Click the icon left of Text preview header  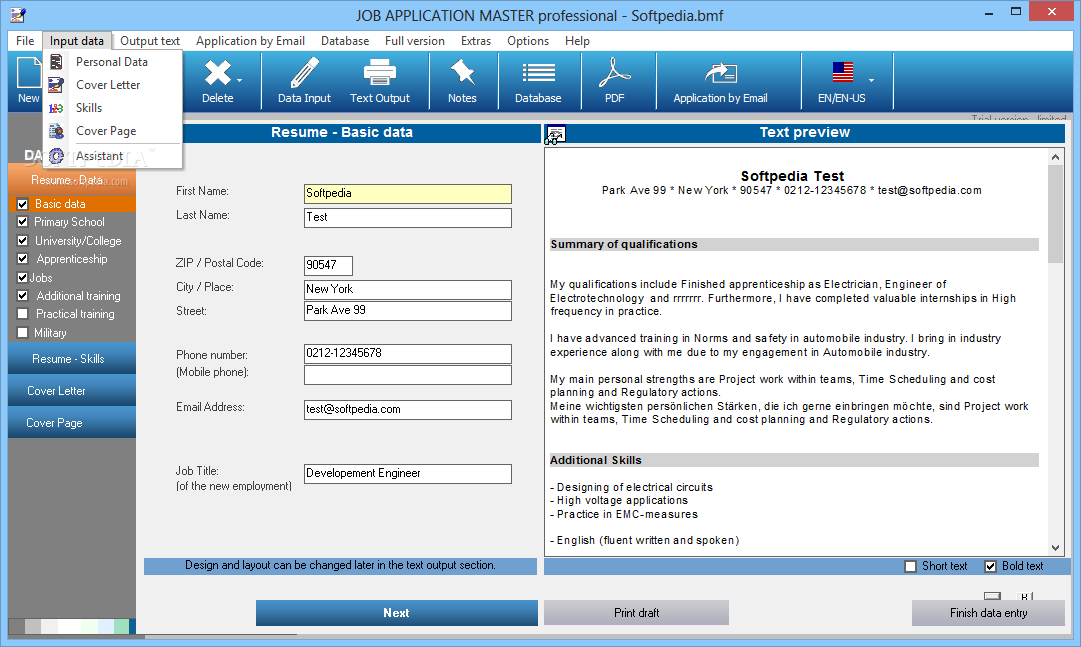[555, 134]
